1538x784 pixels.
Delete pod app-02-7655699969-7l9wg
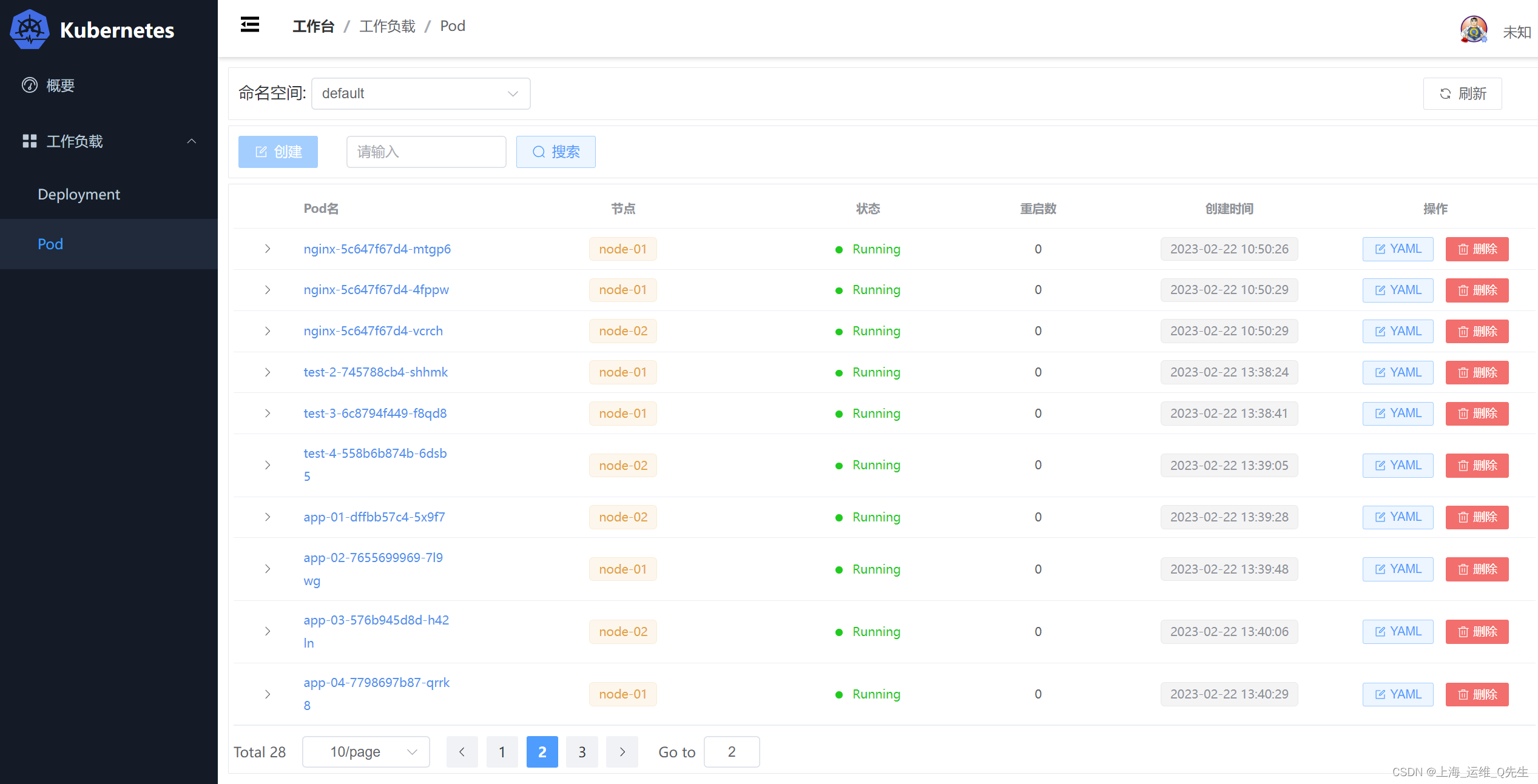(1477, 569)
